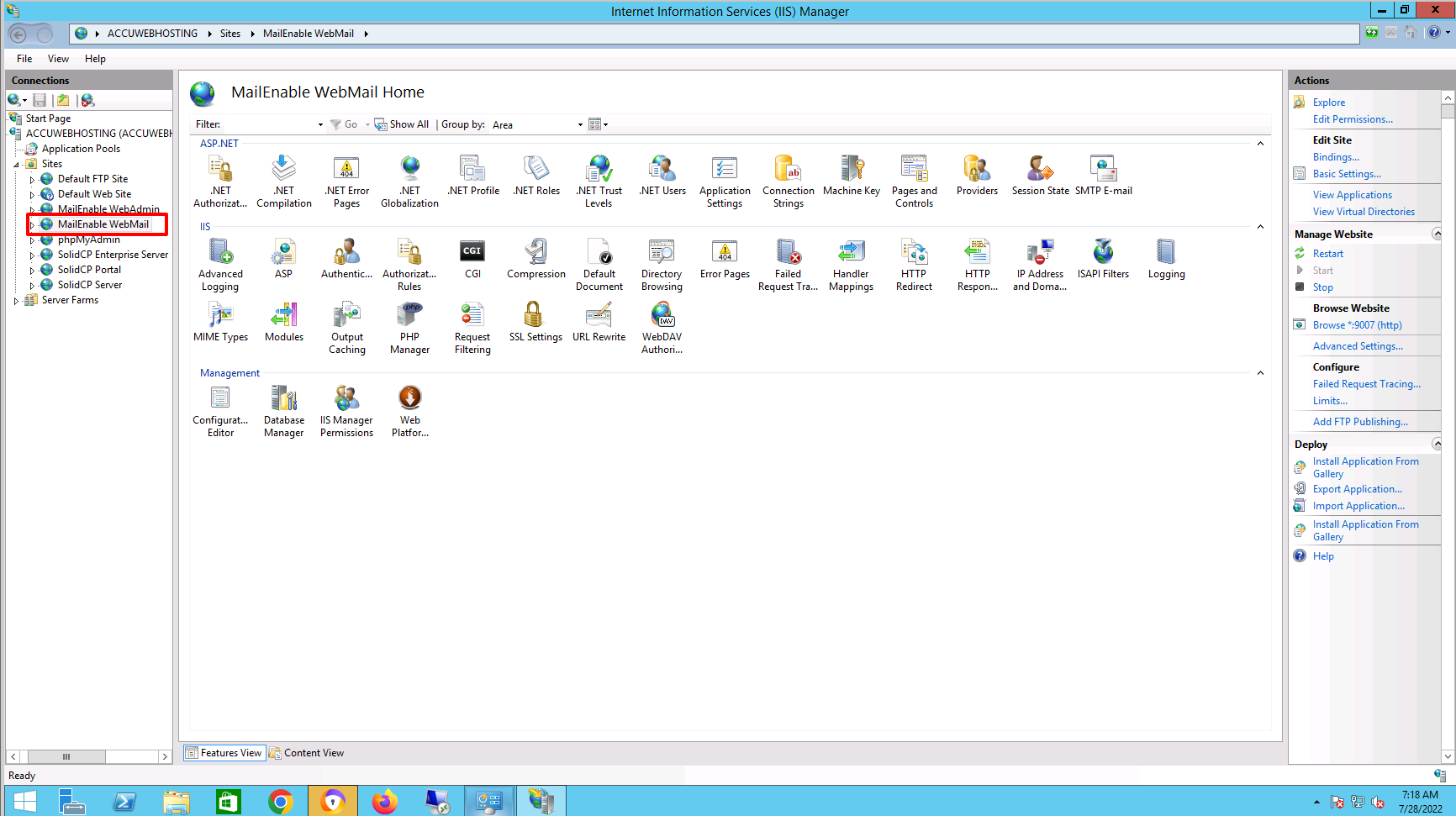Open the Logging feature
Viewport: 1456px width, 816px height.
point(1166,259)
